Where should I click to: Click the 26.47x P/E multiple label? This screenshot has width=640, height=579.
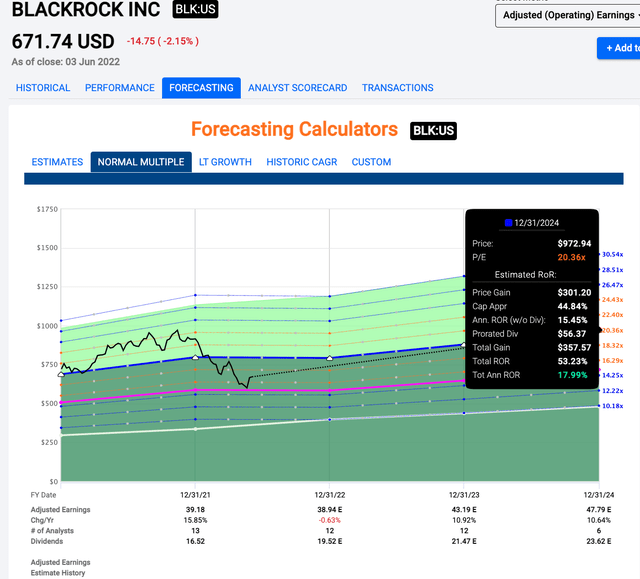(x=613, y=285)
